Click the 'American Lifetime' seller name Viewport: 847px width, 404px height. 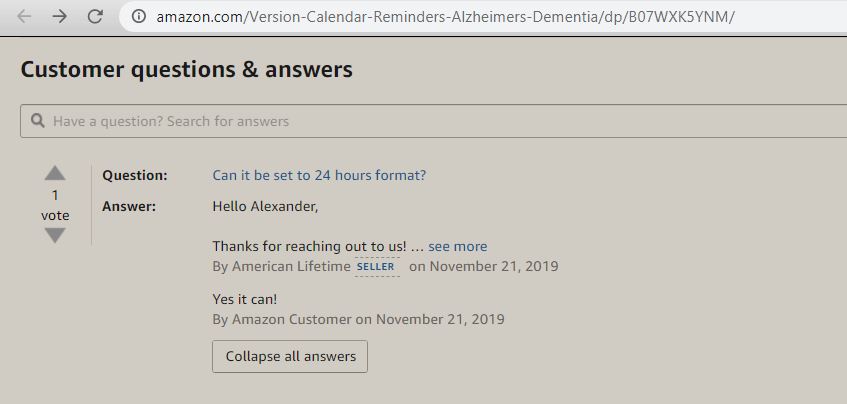point(291,266)
